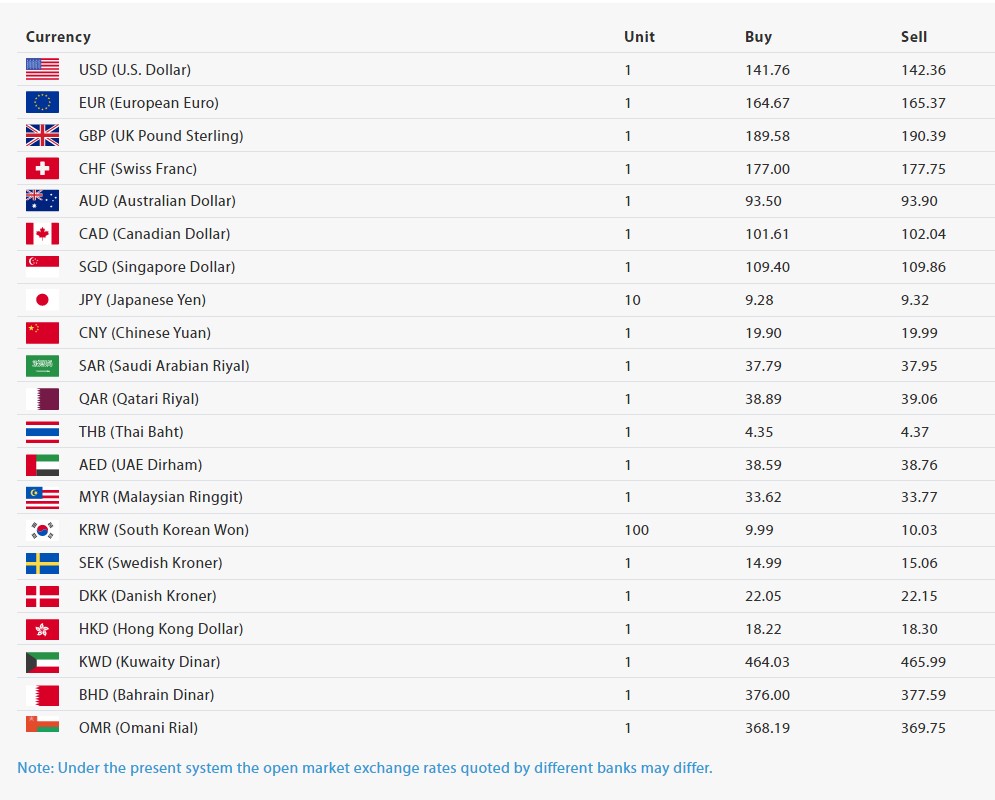995x800 pixels.
Task: Click the United States flag icon
Action: (42, 70)
